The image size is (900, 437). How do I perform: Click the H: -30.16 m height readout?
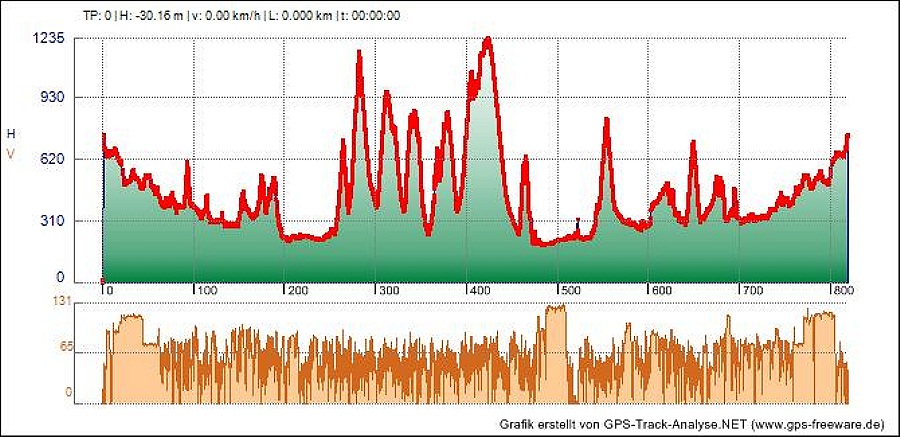click(151, 15)
